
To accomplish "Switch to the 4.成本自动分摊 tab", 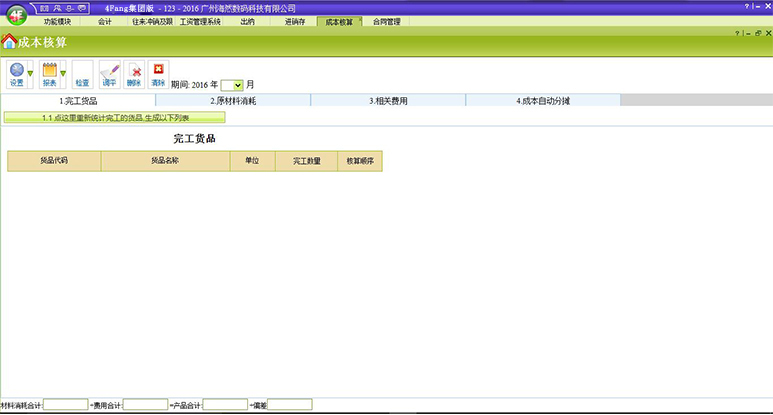I will 542,101.
